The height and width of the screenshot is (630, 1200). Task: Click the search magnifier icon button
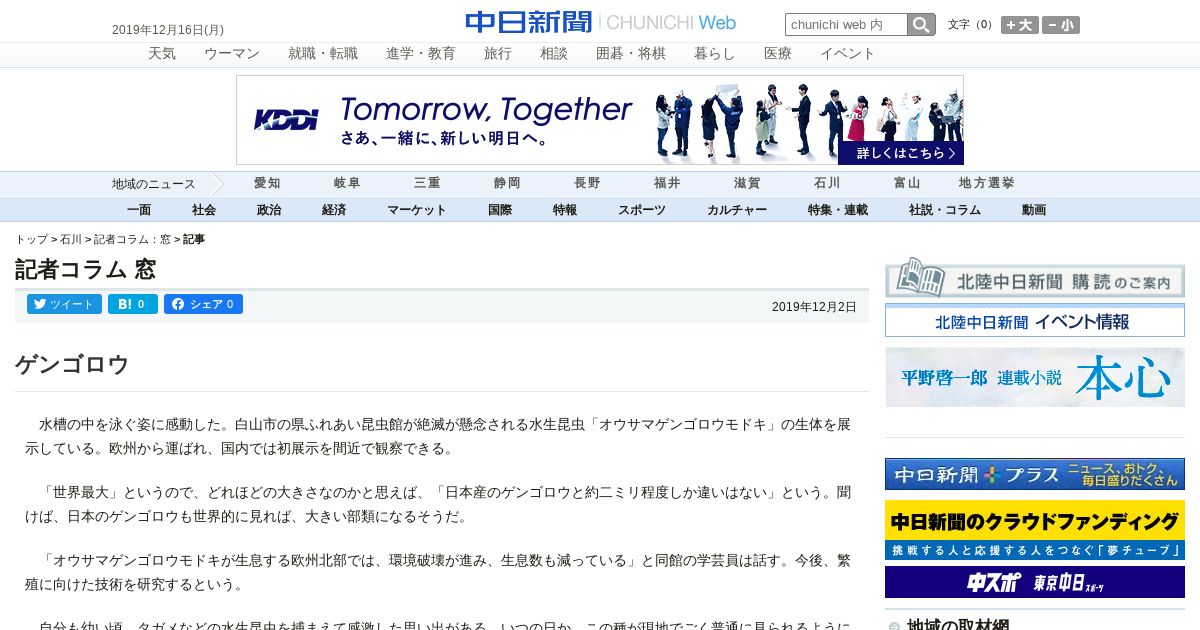(921, 25)
